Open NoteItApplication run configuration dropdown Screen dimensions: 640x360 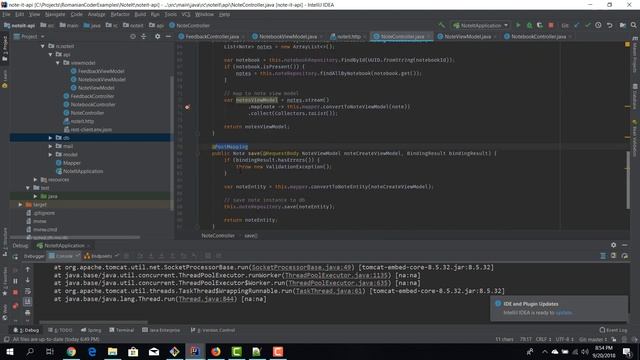point(480,25)
